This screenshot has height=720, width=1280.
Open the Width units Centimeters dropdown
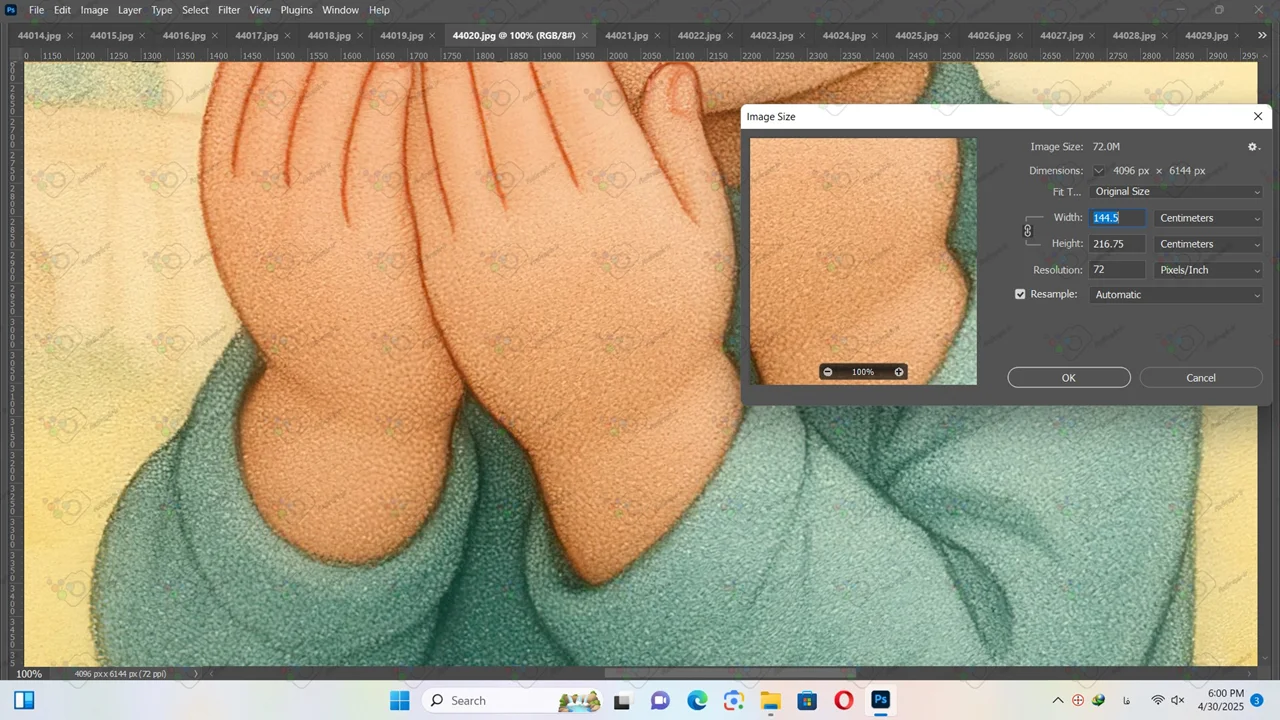click(x=1208, y=218)
